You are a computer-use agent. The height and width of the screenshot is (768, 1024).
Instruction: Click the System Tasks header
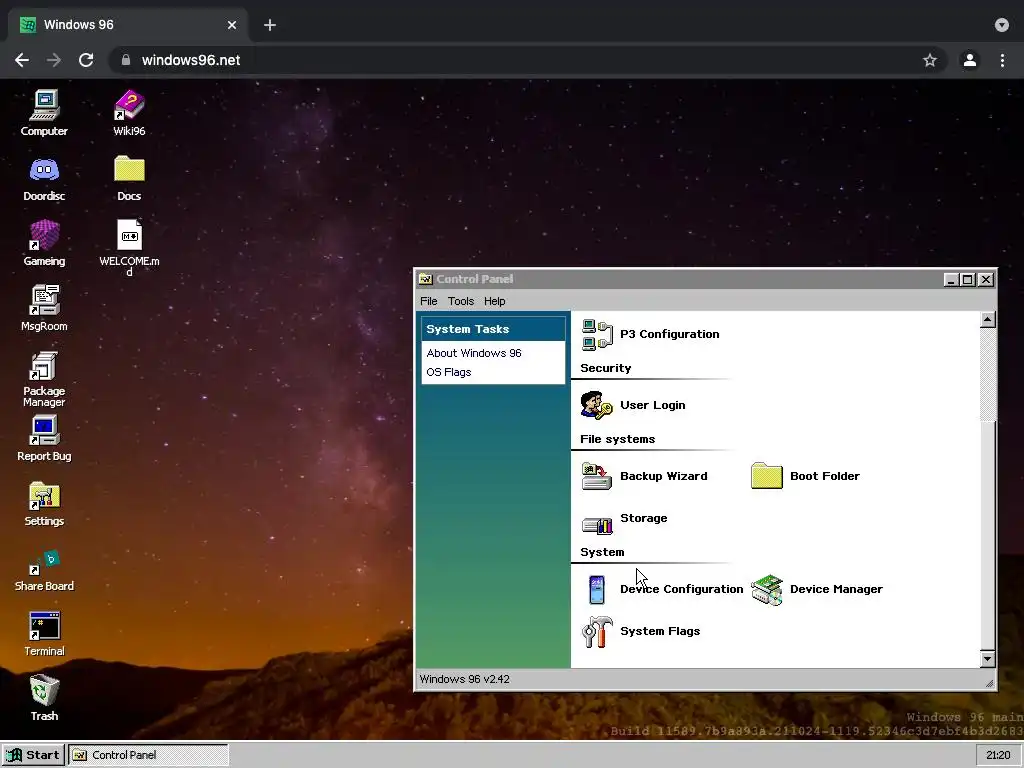click(x=493, y=329)
